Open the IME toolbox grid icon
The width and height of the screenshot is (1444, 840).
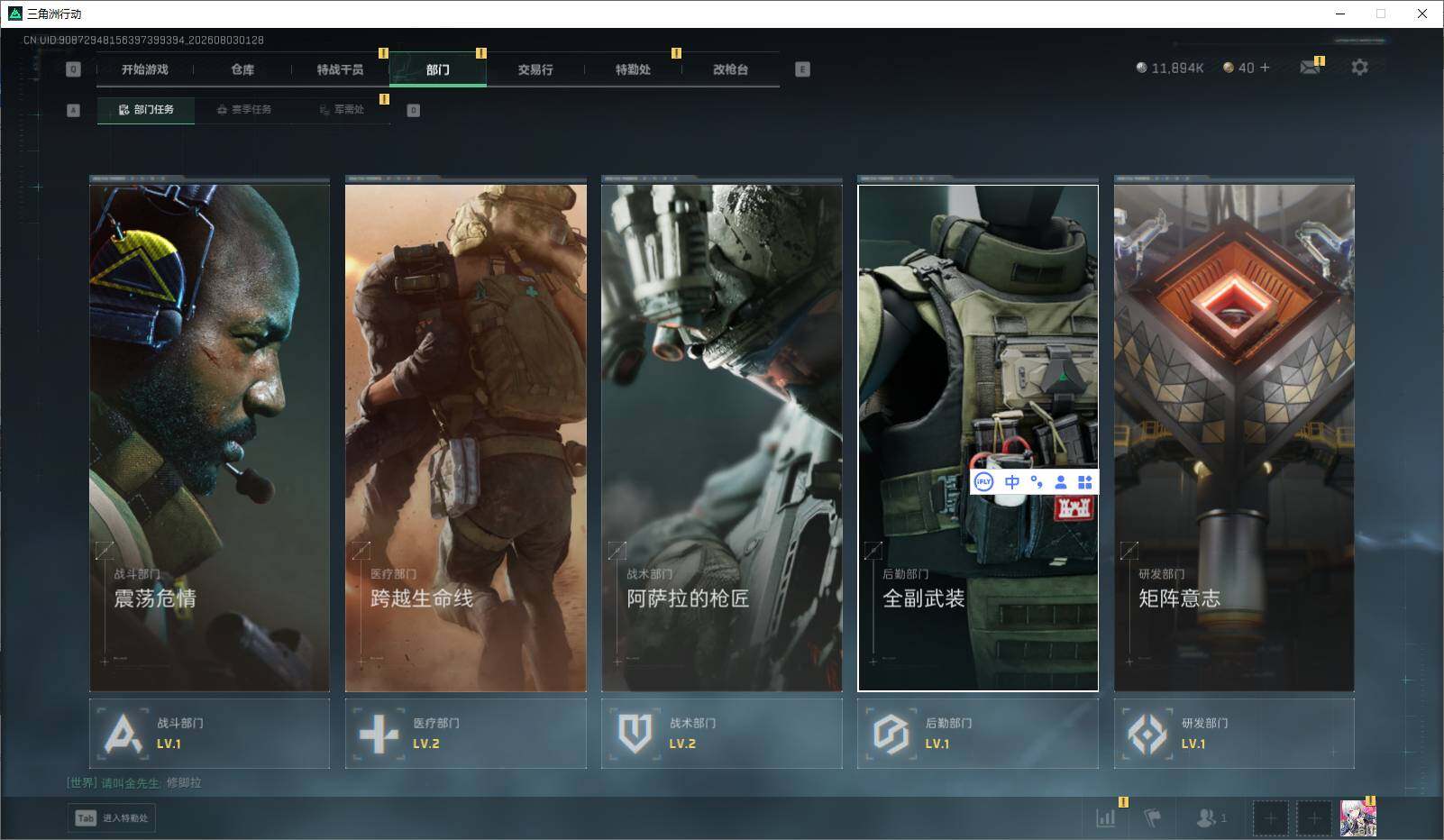point(1085,482)
